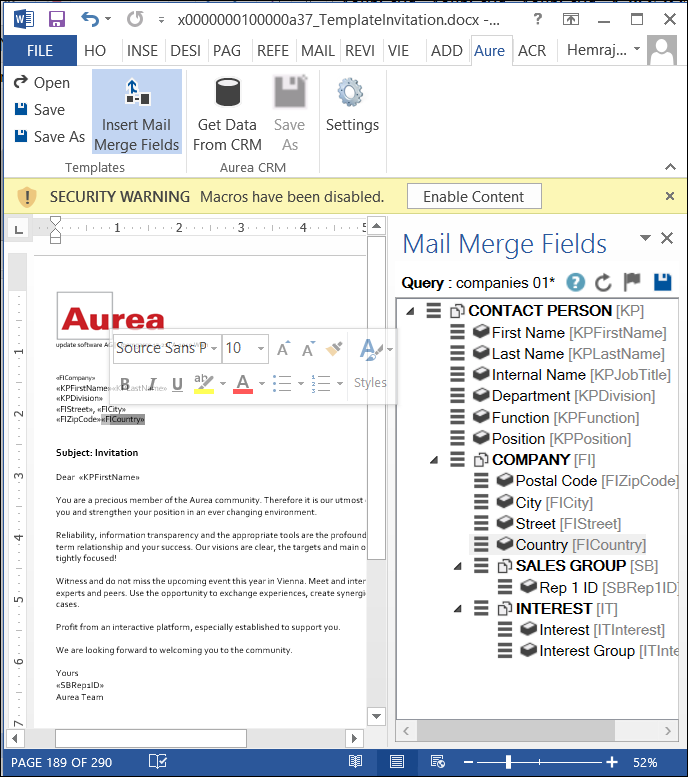Select Rep 1 ID field
This screenshot has width=688, height=777.
tap(608, 588)
